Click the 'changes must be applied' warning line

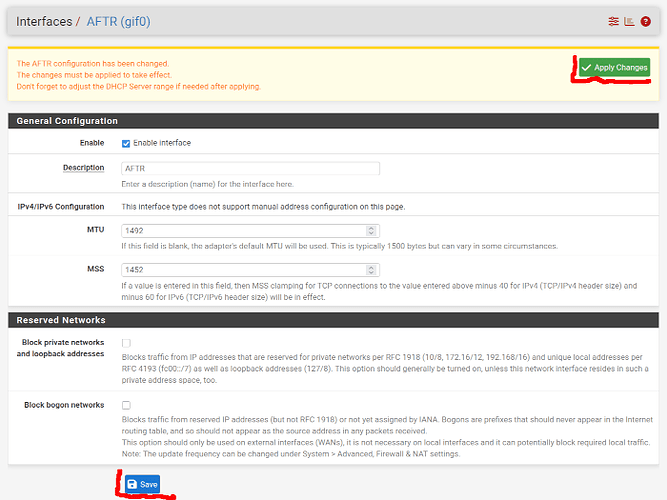pyautogui.click(x=94, y=75)
